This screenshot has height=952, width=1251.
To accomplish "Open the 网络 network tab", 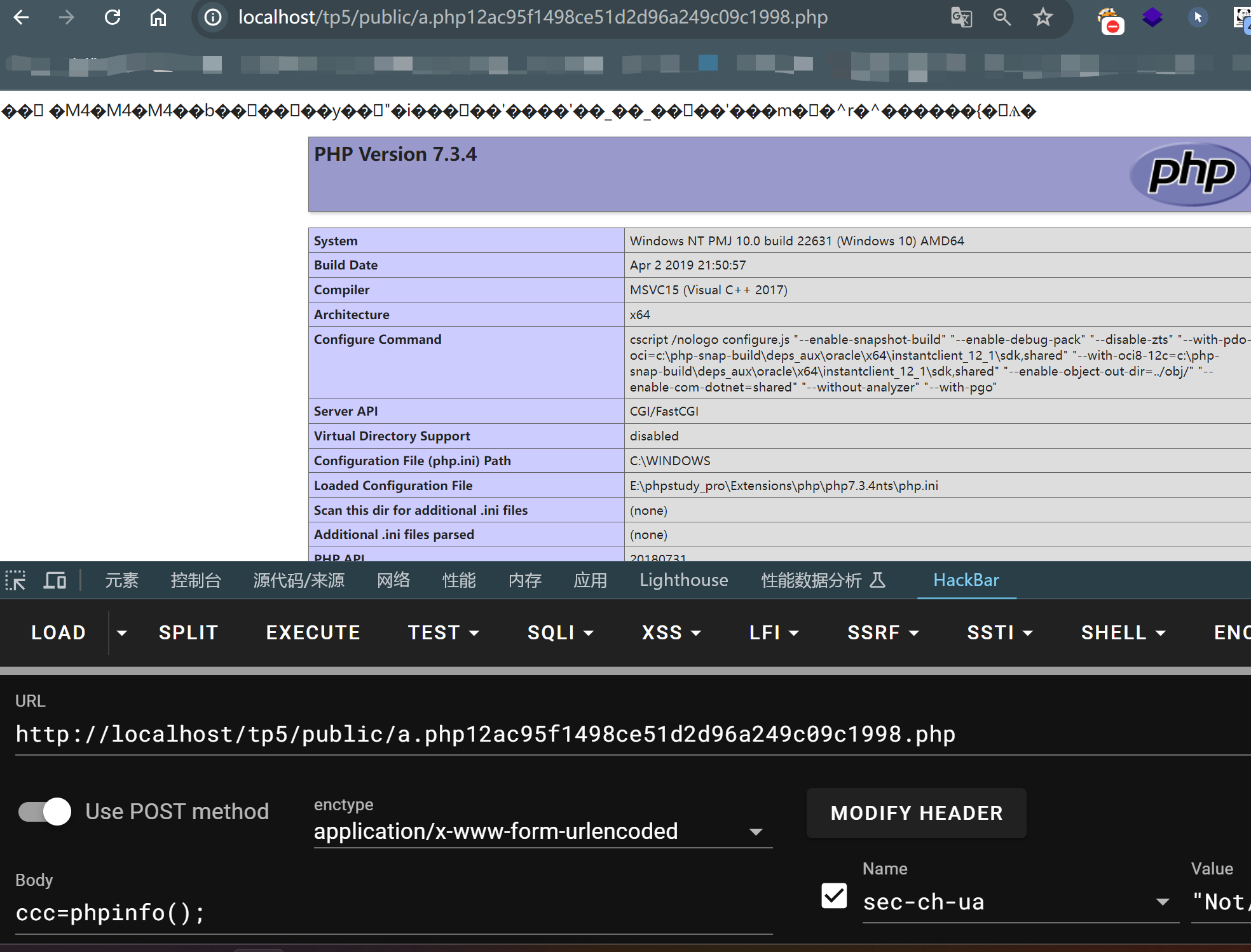I will coord(393,580).
